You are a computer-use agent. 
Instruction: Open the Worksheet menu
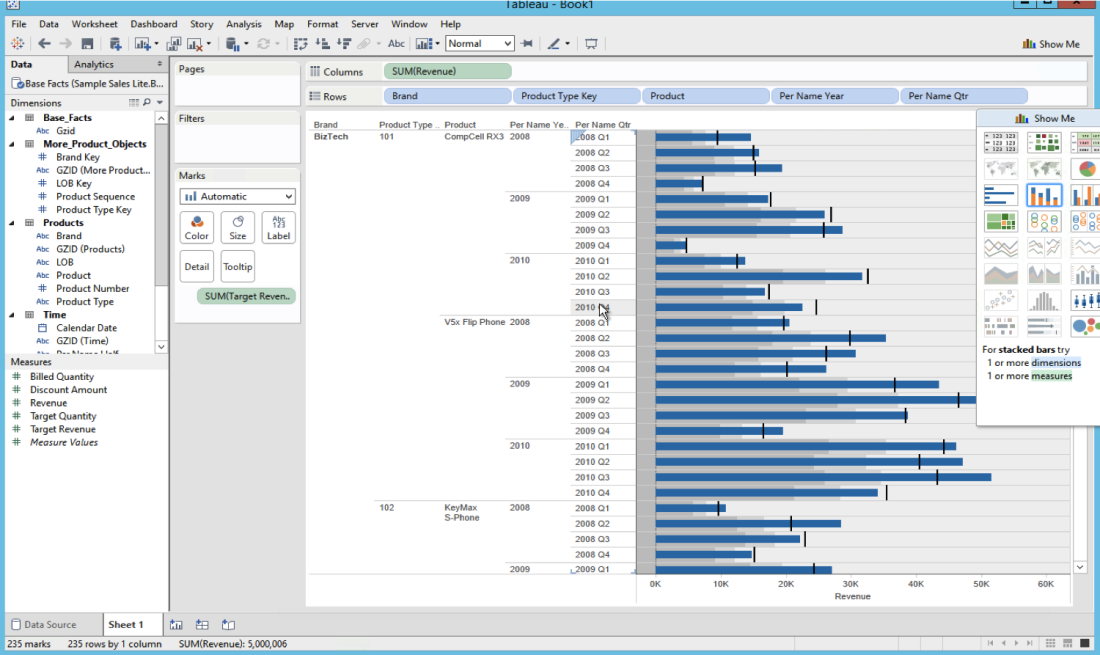pos(94,24)
